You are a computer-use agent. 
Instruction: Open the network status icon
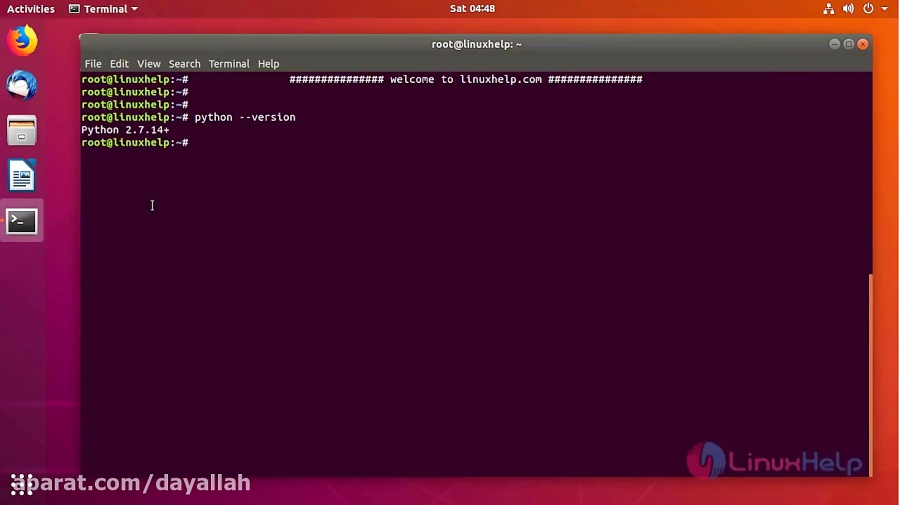828,9
